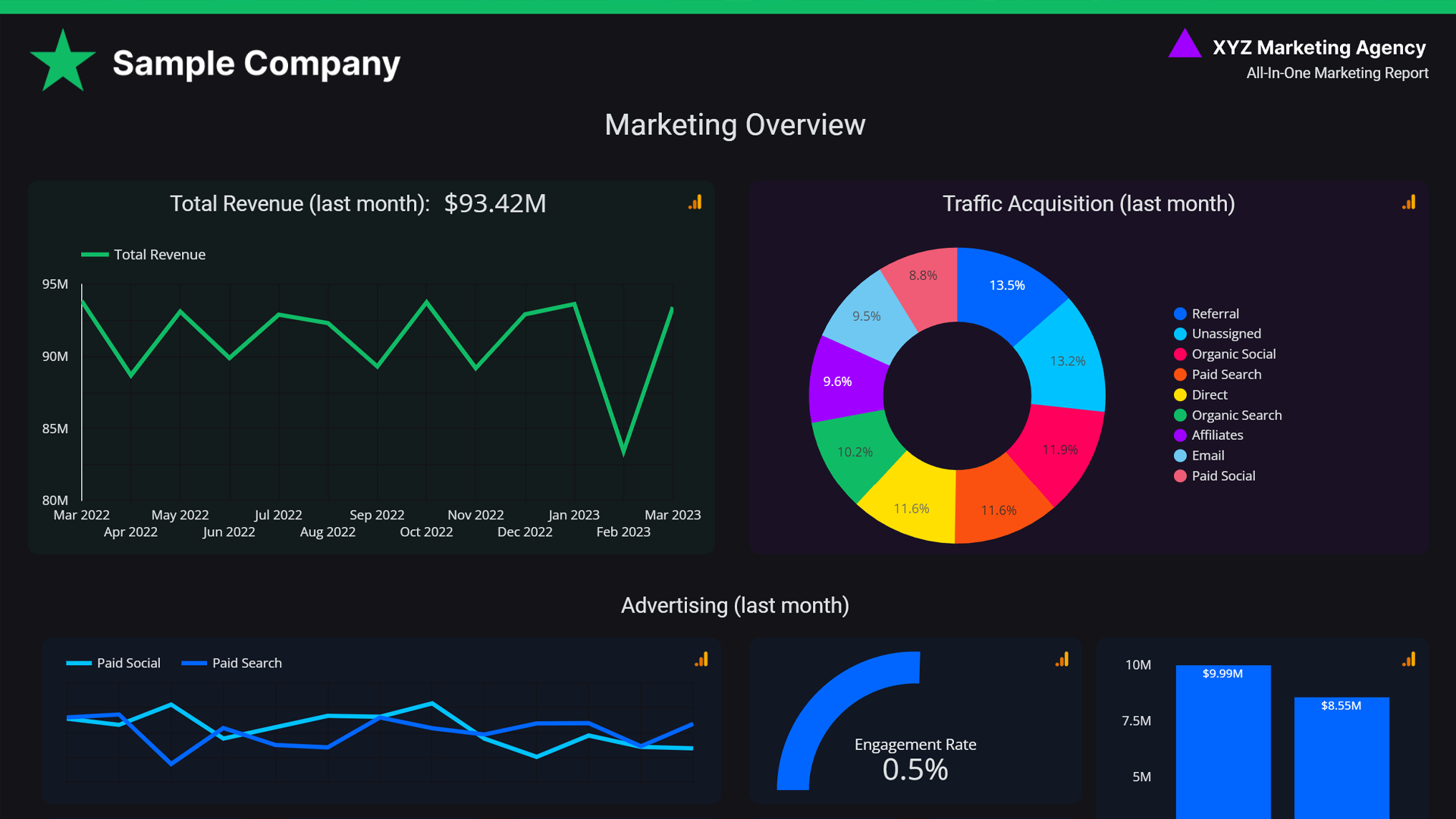Image resolution: width=1456 pixels, height=819 pixels.
Task: Click analytics icon on bar chart panel
Action: pyautogui.click(x=1409, y=660)
